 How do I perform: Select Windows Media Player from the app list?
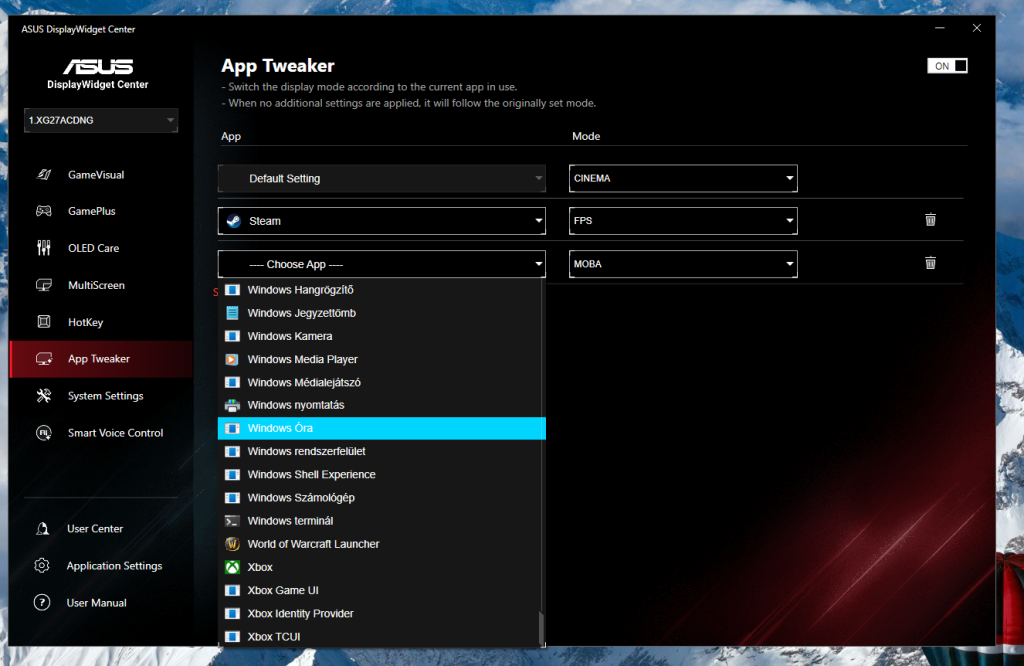click(302, 359)
